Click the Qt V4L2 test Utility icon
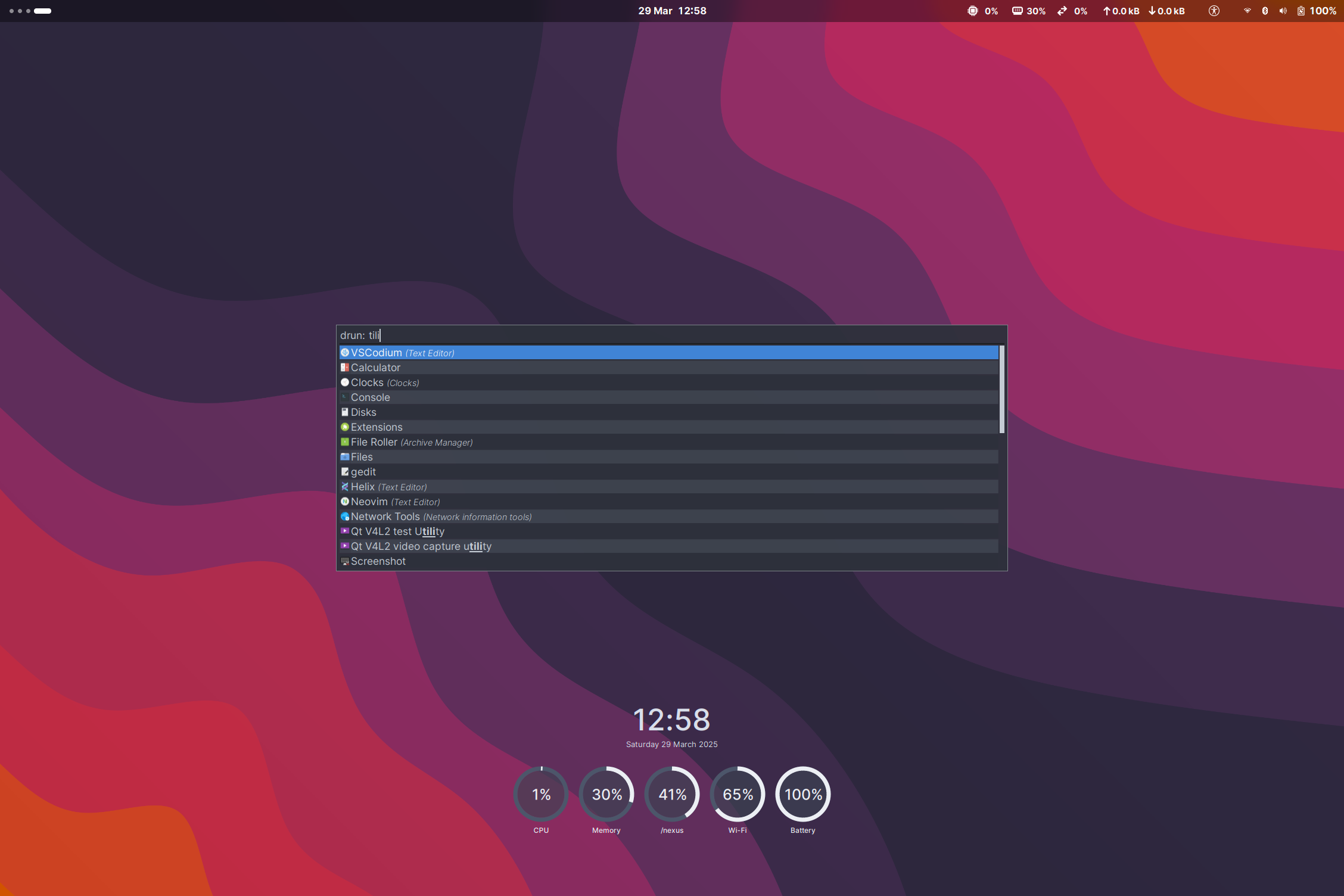Image resolution: width=1344 pixels, height=896 pixels. tap(345, 531)
